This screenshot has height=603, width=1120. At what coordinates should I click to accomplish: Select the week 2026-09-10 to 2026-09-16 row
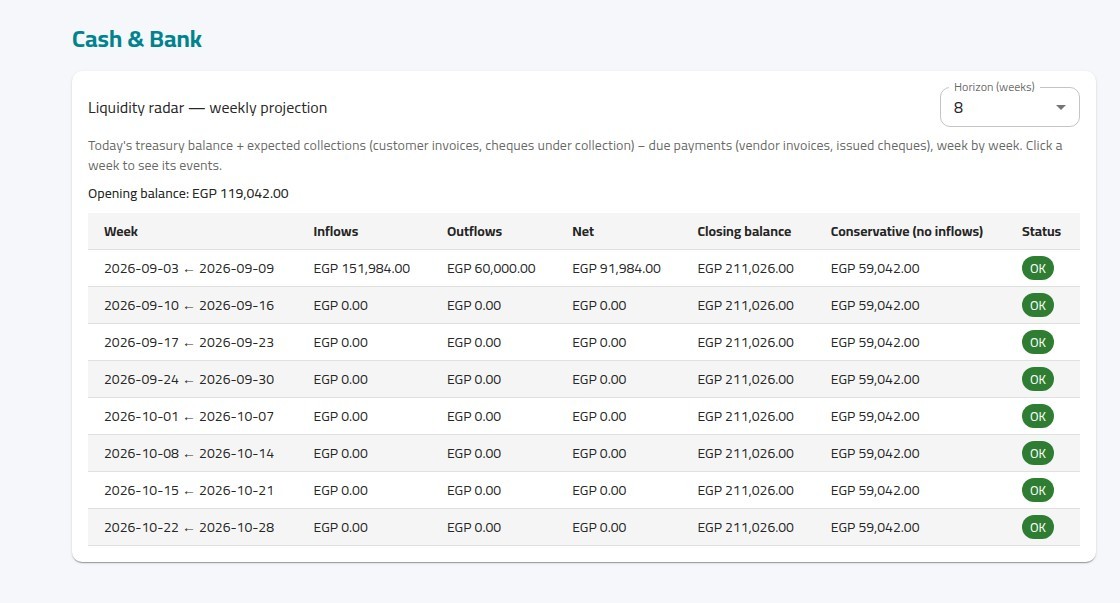click(x=584, y=306)
